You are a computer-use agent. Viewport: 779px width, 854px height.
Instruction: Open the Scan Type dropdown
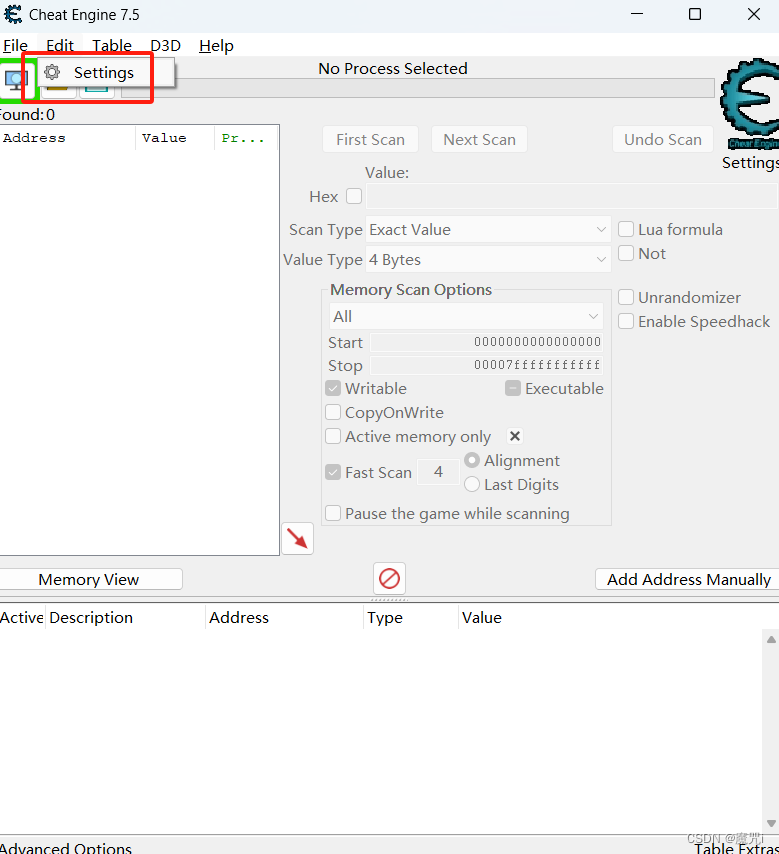pyautogui.click(x=488, y=229)
